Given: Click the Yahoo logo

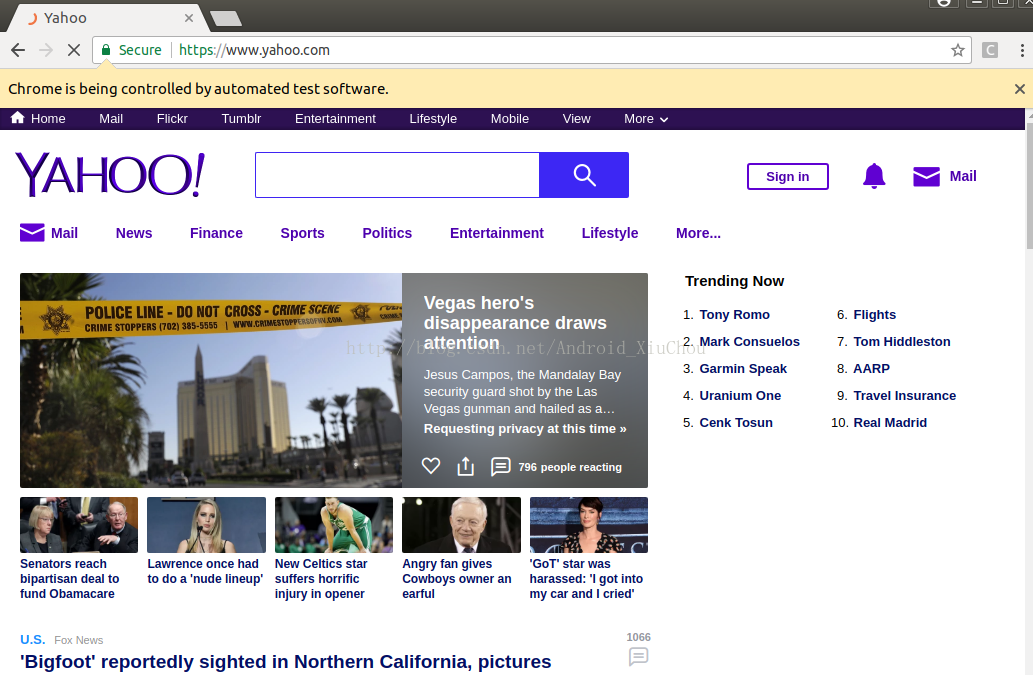Looking at the screenshot, I should pyautogui.click(x=110, y=175).
